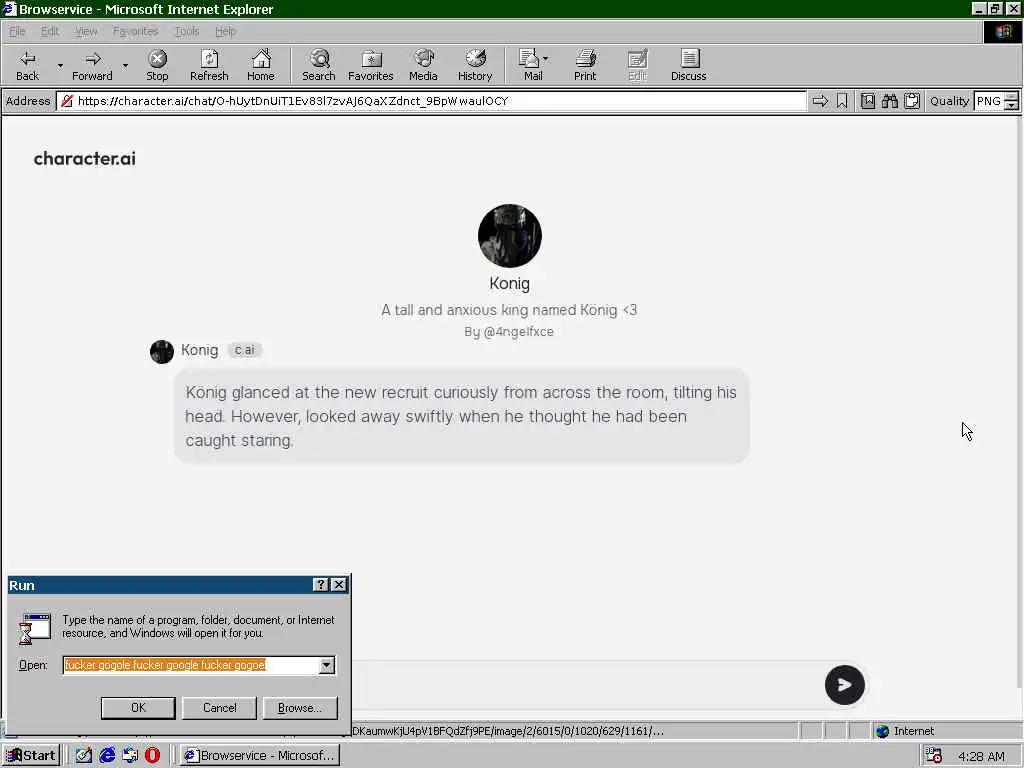Open the Search pane
1024x768 pixels.
point(319,65)
